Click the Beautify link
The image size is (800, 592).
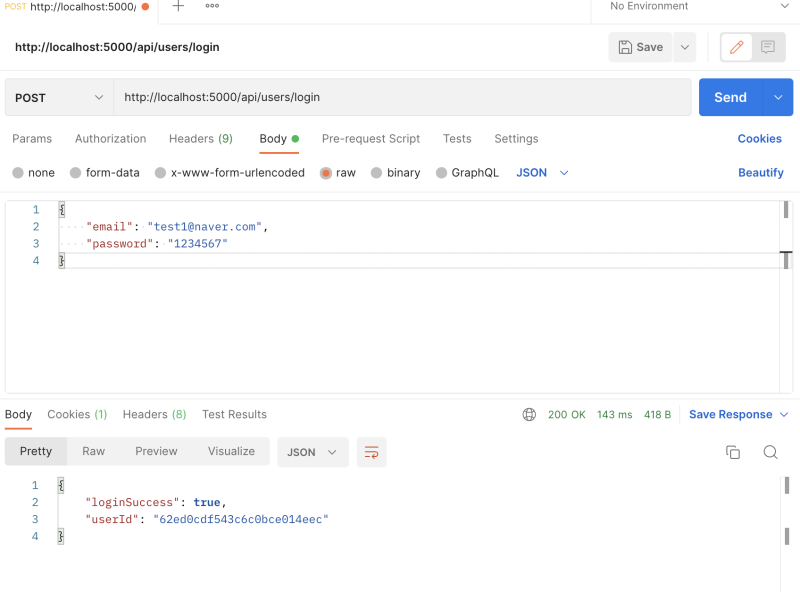pyautogui.click(x=760, y=172)
